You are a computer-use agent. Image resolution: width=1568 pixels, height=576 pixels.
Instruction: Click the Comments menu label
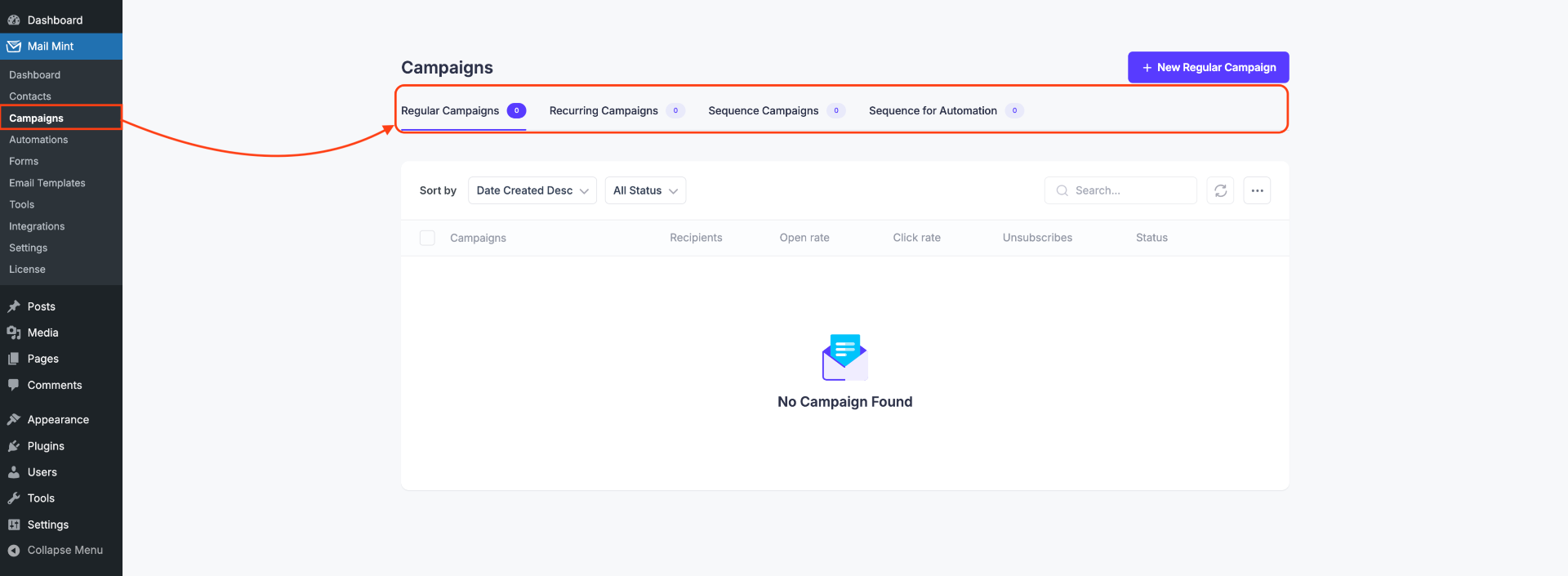coord(55,385)
